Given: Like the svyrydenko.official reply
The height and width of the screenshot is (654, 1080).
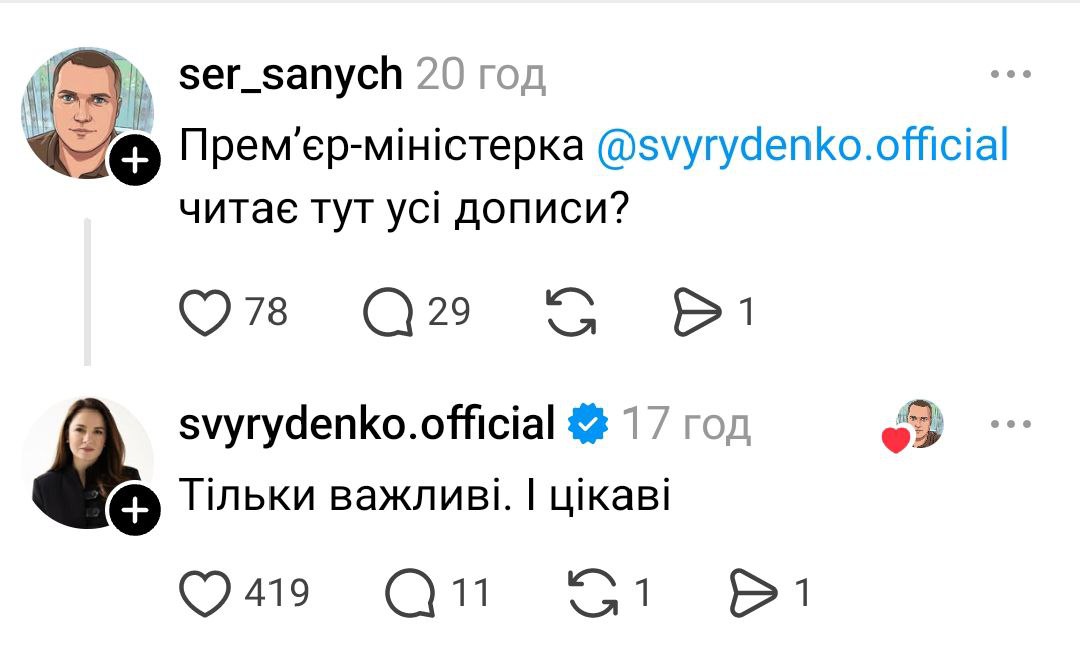Looking at the screenshot, I should pos(203,594).
